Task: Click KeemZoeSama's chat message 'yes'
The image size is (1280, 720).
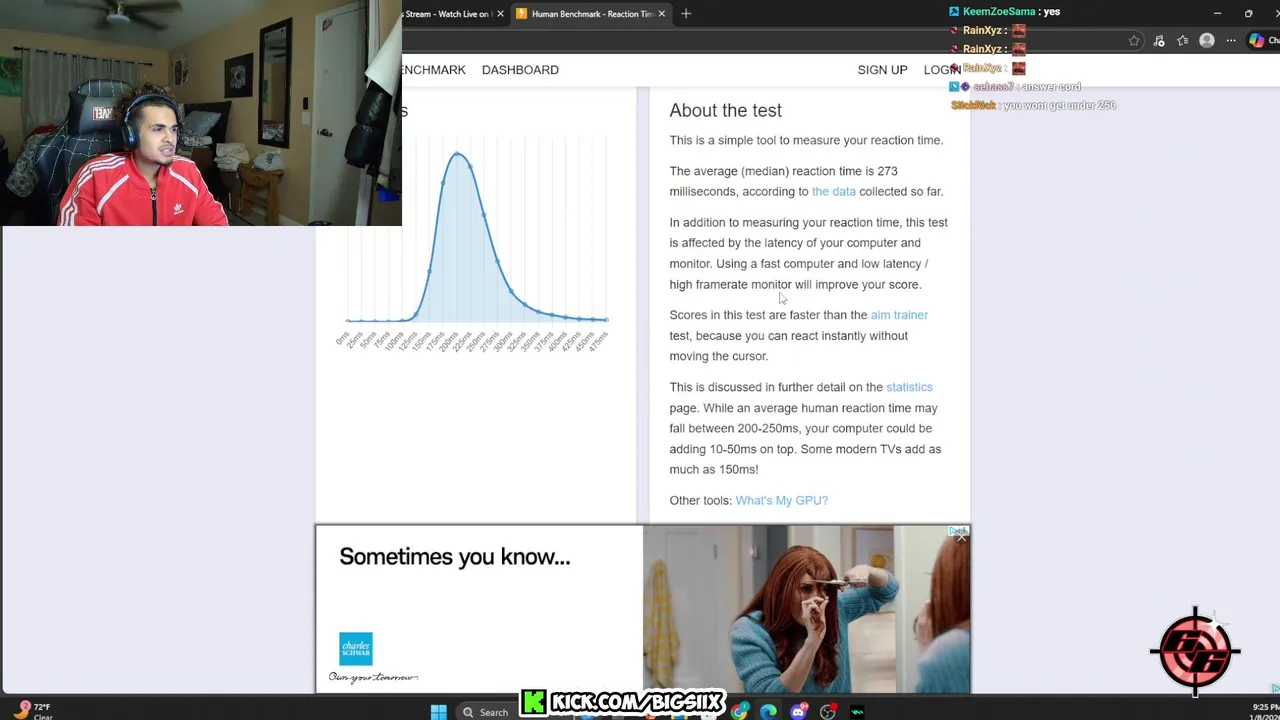Action: pyautogui.click(x=1005, y=12)
